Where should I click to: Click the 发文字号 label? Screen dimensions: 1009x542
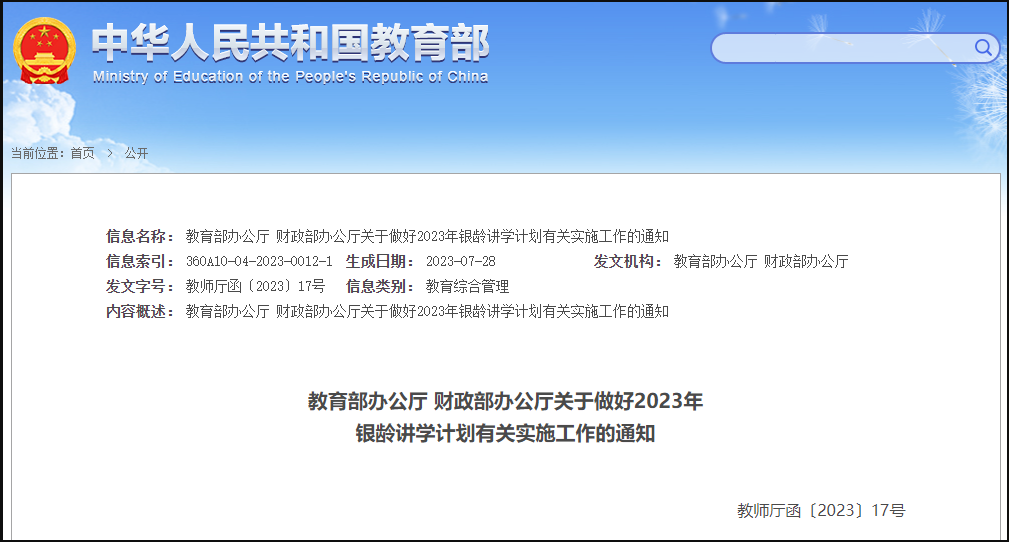coord(140,286)
